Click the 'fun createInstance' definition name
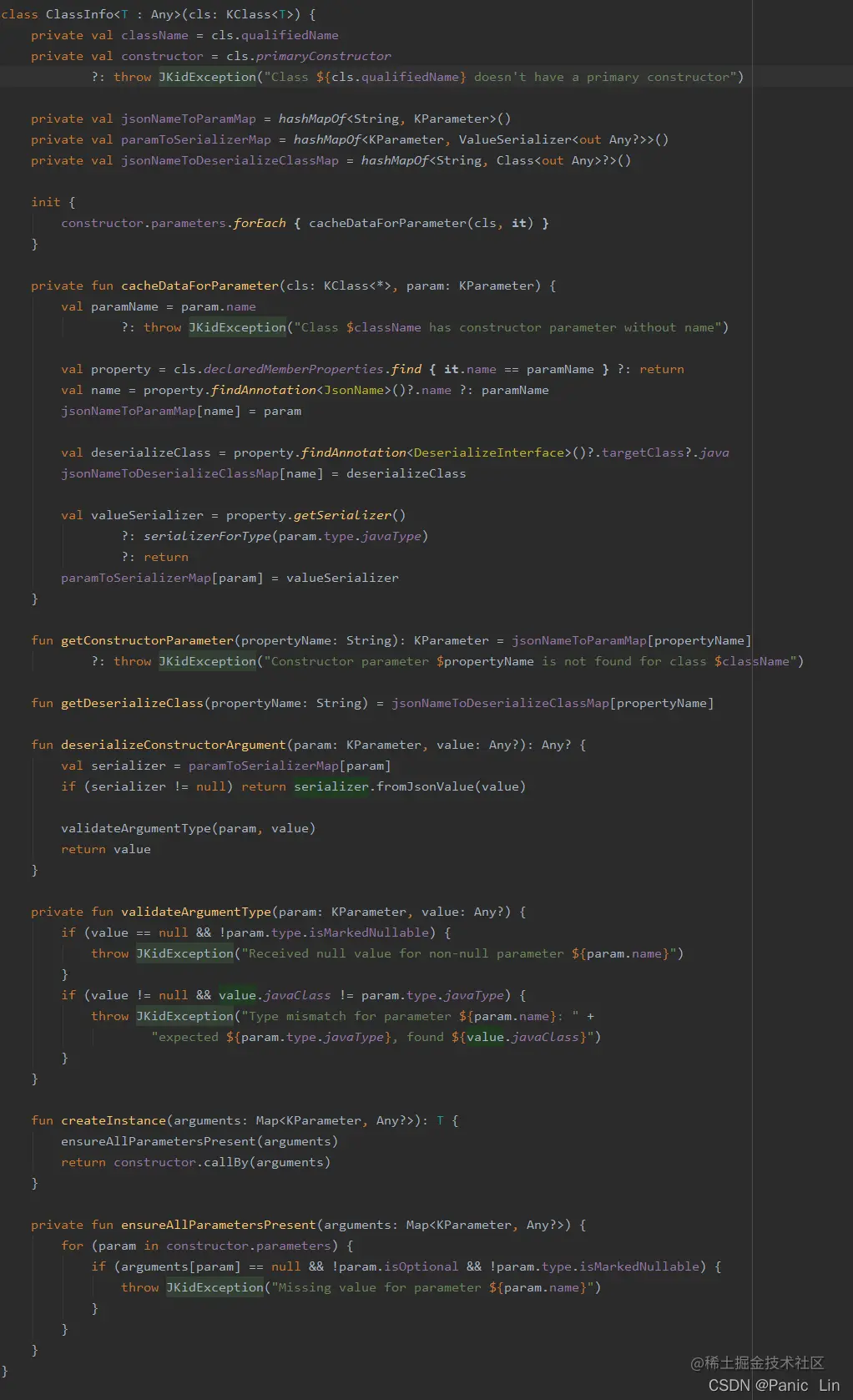Viewport: 853px width, 1400px height. click(x=114, y=1120)
